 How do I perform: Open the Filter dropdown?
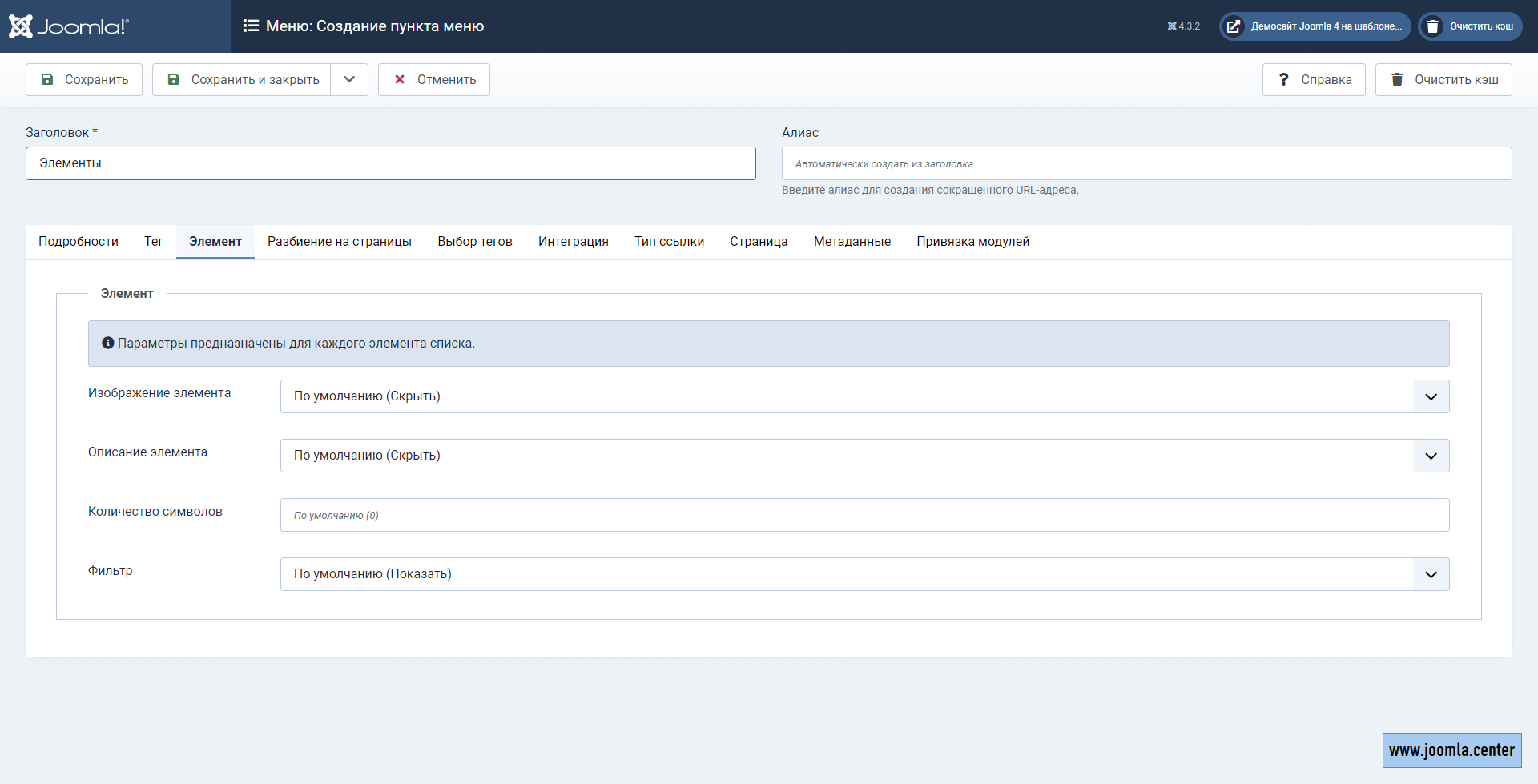pos(864,574)
